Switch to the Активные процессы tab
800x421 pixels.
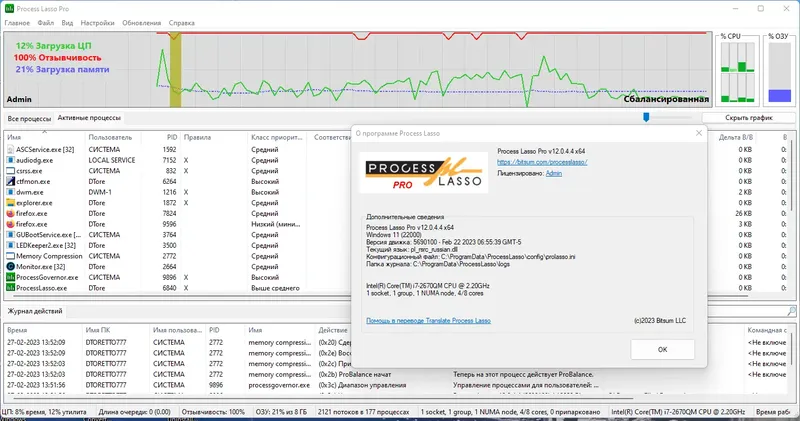(89, 118)
